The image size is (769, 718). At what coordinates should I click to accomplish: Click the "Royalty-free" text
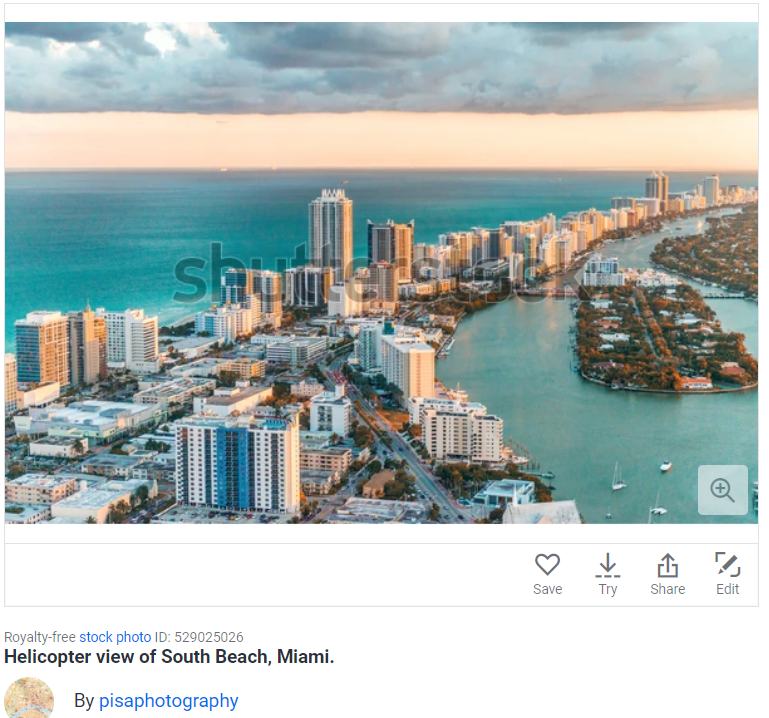click(x=40, y=637)
